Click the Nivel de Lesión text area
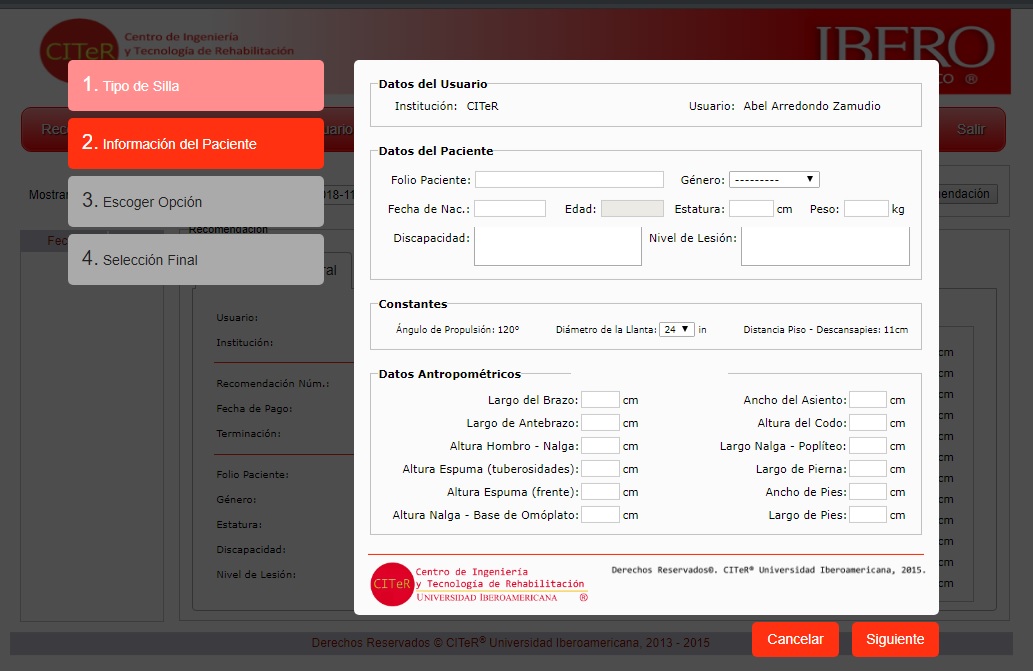The width and height of the screenshot is (1033, 671). coord(825,246)
